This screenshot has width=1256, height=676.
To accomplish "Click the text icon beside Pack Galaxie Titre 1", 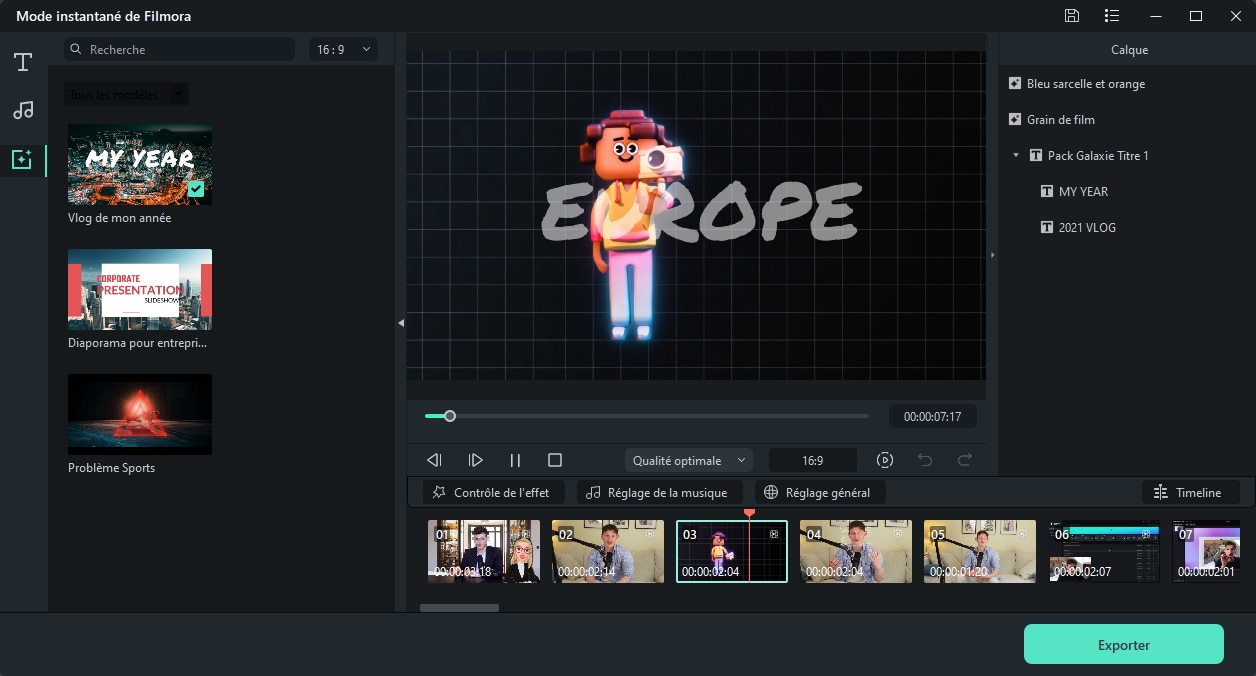I will click(1035, 156).
